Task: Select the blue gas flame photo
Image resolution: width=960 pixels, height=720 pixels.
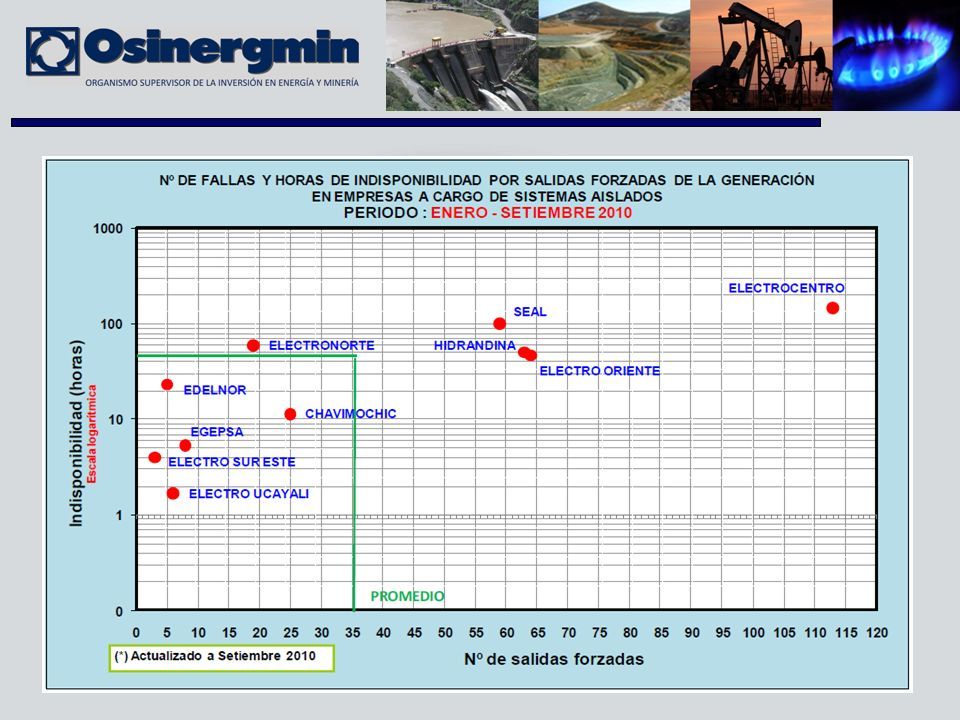Action: 896,55
